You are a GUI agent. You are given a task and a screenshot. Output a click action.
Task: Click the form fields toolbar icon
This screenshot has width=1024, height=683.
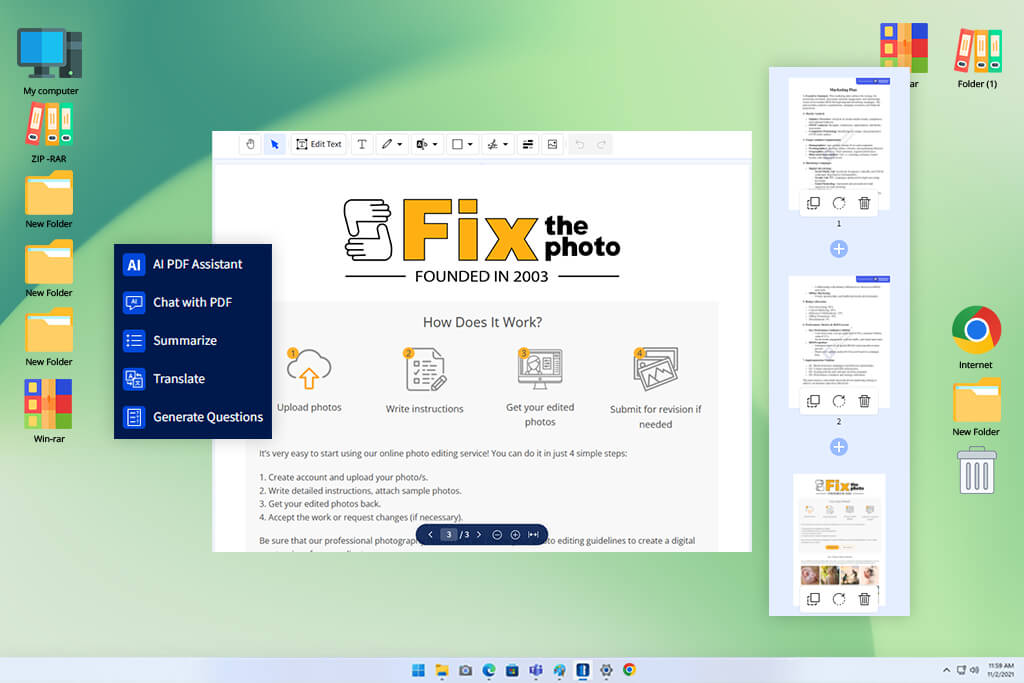tap(528, 144)
